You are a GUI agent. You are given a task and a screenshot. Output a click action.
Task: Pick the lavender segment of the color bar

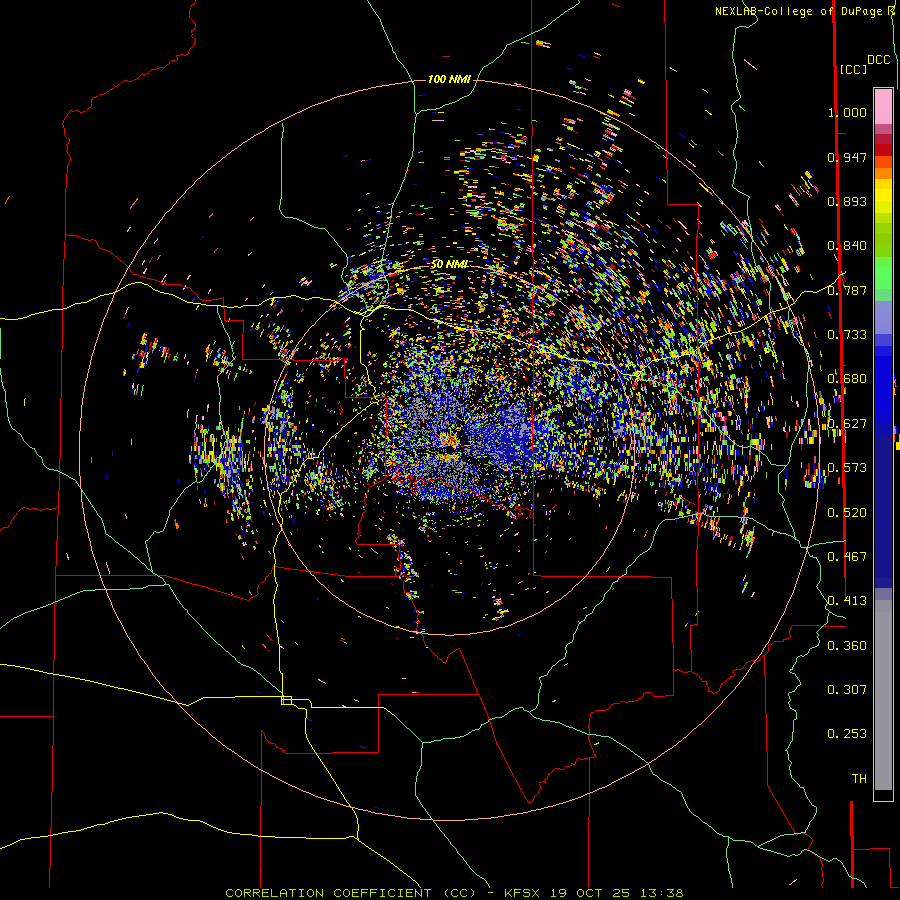(x=883, y=317)
